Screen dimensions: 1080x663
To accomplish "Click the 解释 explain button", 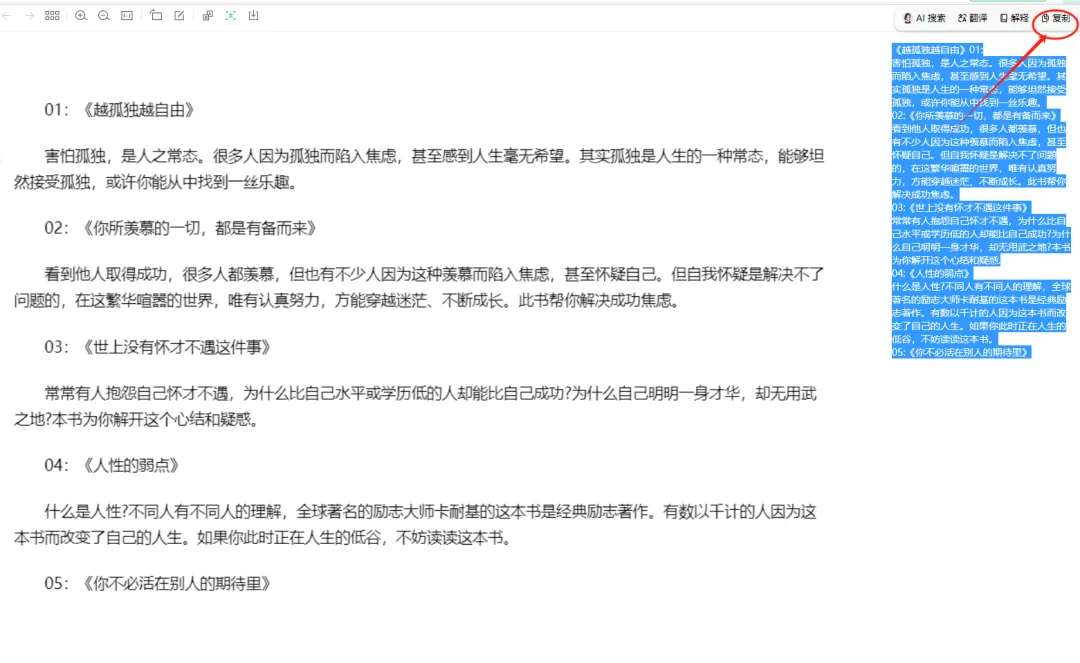I will click(1014, 18).
